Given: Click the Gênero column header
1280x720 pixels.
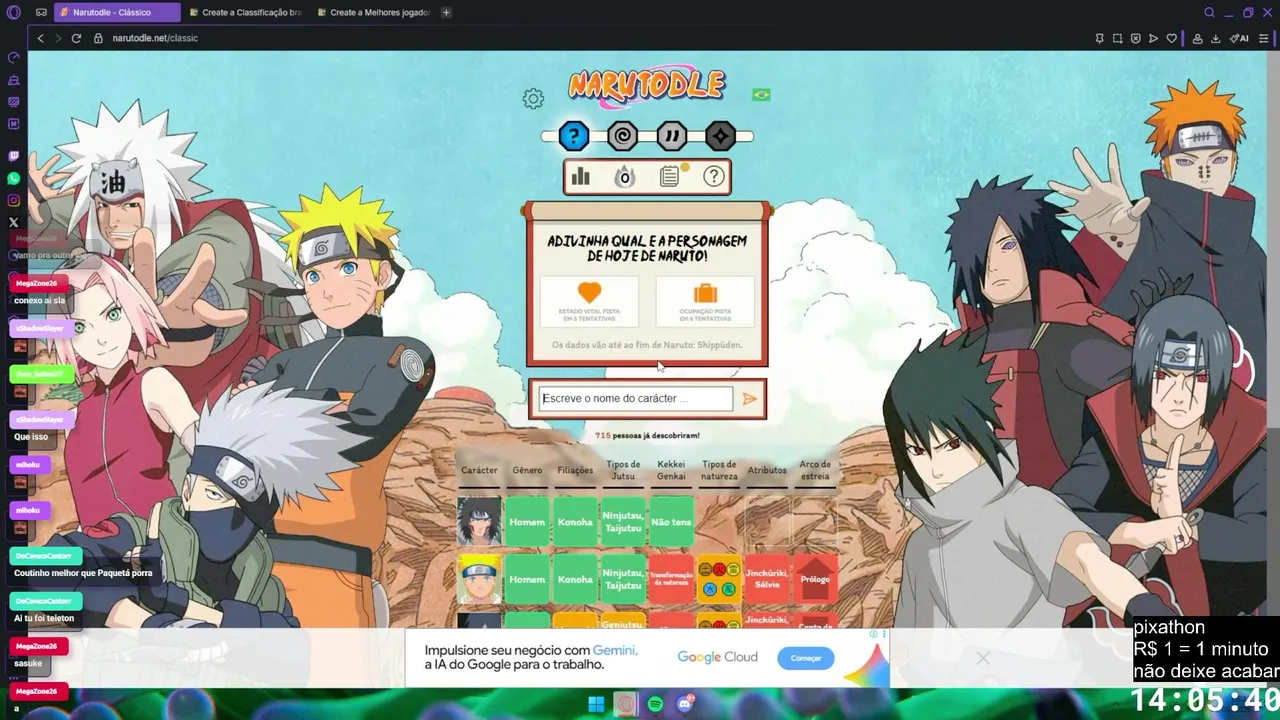Looking at the screenshot, I should pyautogui.click(x=527, y=470).
